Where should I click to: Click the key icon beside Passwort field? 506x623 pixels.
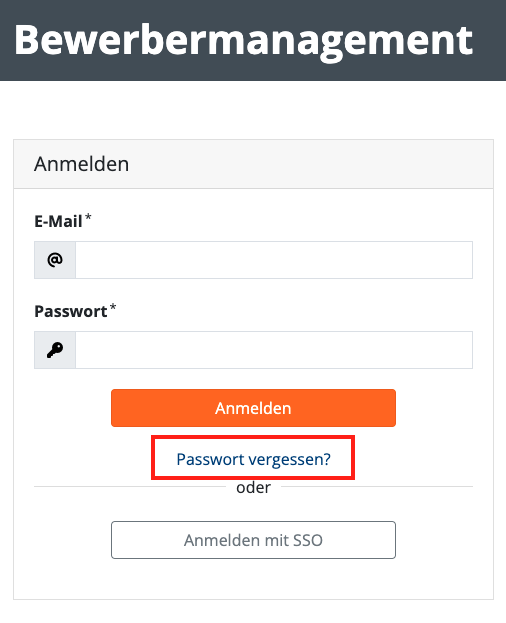click(x=55, y=350)
